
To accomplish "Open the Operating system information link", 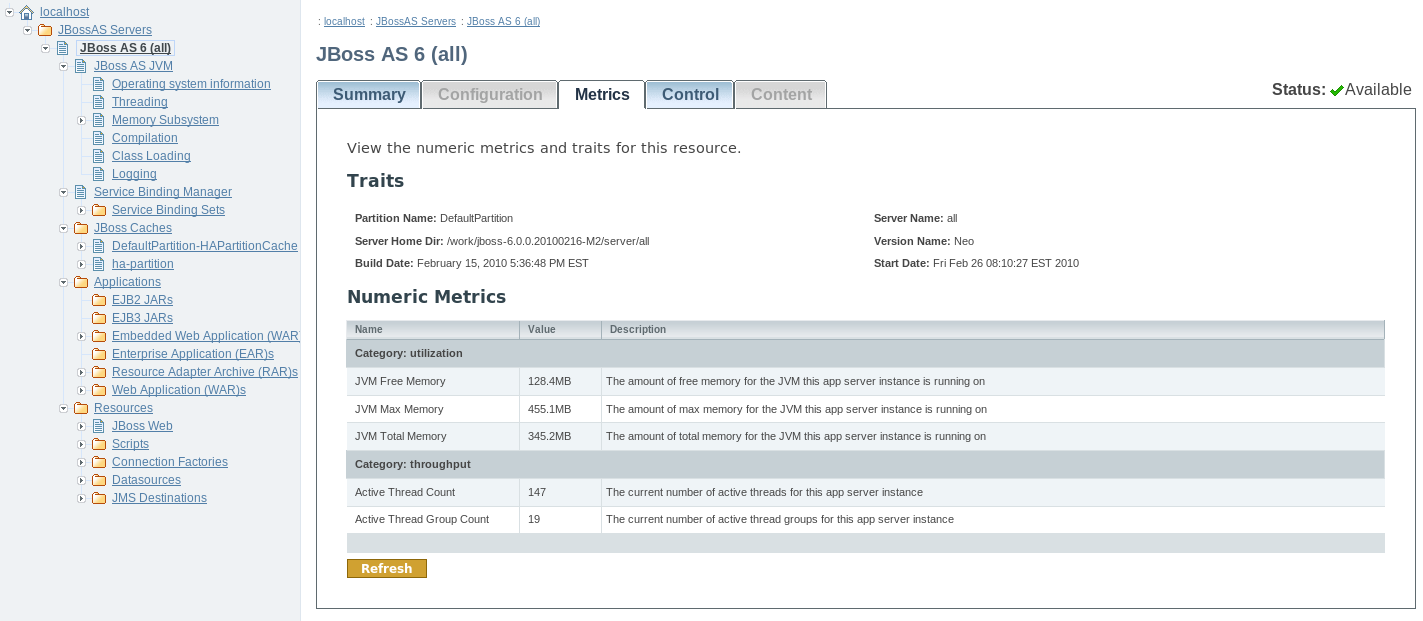I will (x=191, y=84).
